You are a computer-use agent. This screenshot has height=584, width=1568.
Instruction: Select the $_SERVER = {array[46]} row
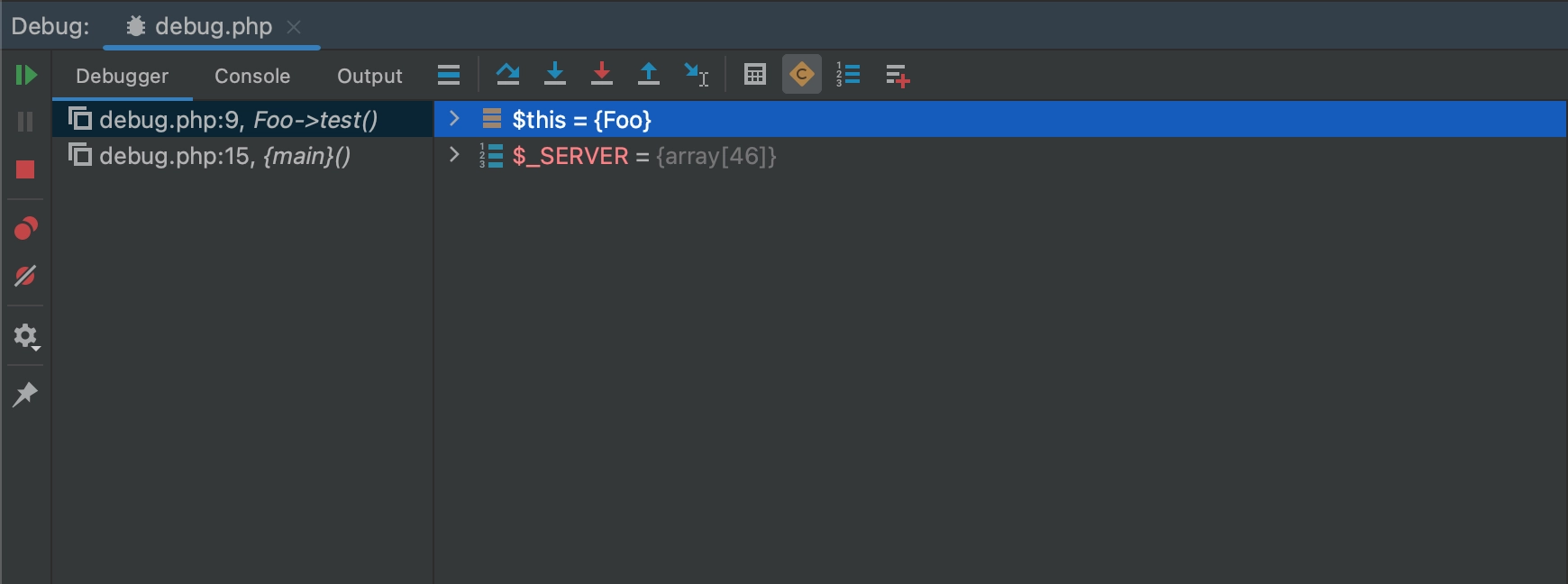1000,156
